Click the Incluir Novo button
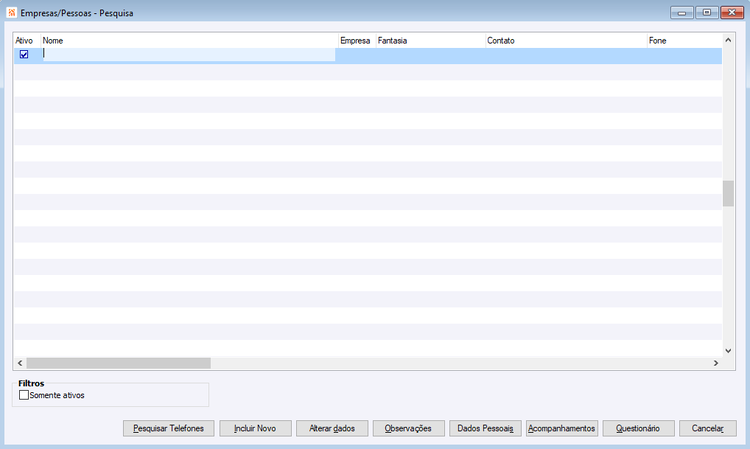The width and height of the screenshot is (750, 449). (255, 428)
